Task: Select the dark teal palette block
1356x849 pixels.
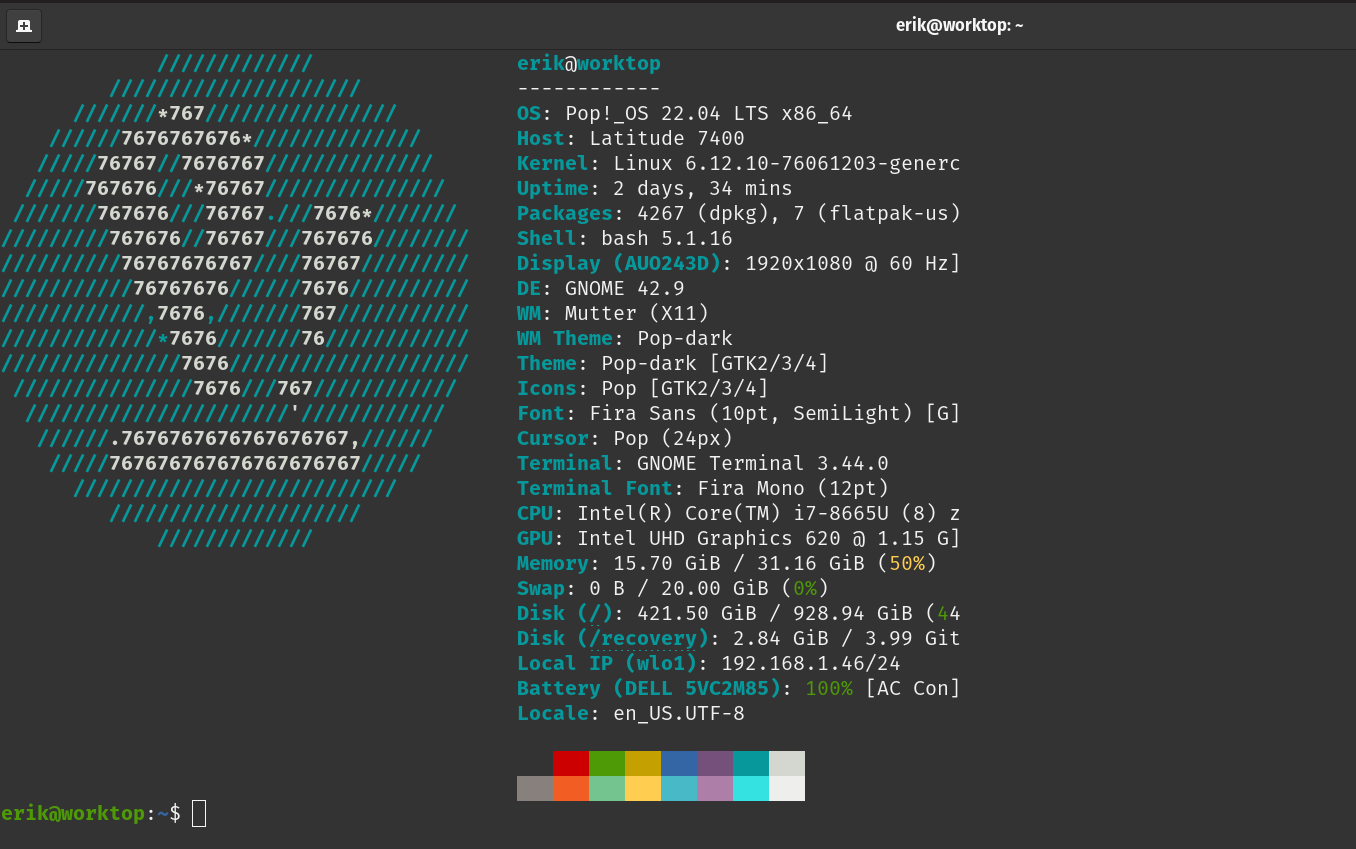Action: click(751, 764)
